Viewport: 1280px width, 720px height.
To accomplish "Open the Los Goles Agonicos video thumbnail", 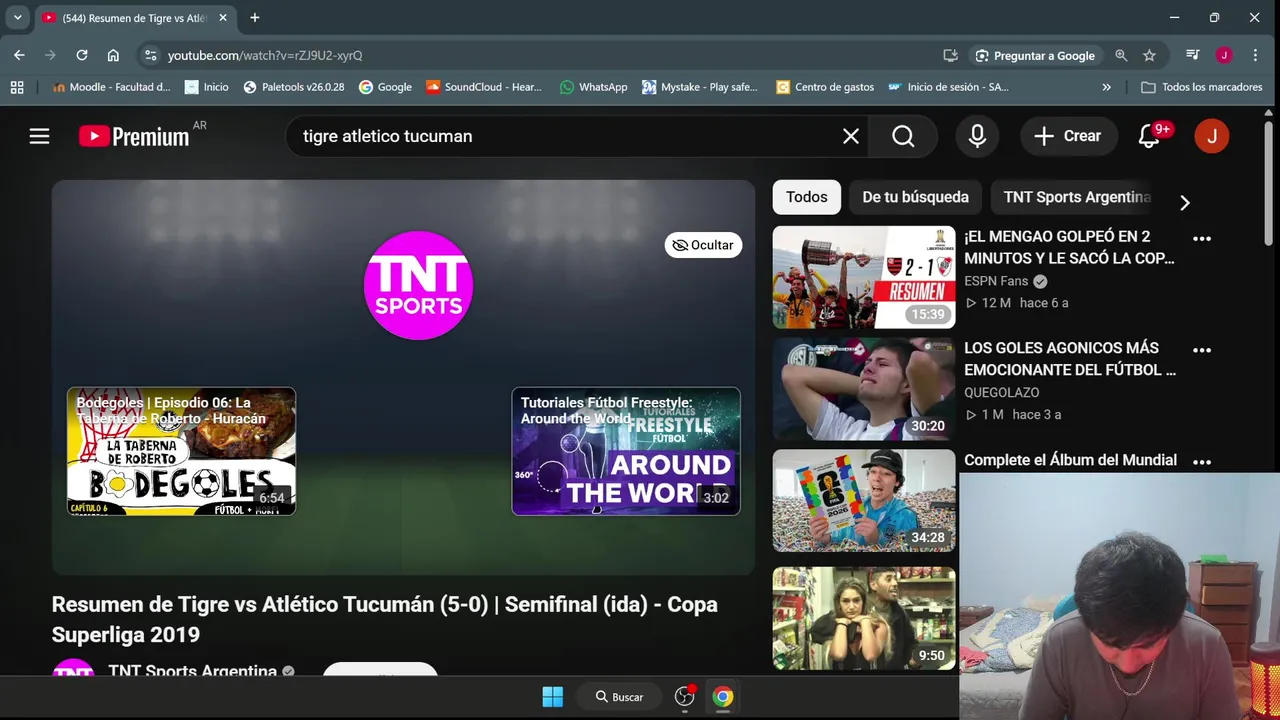I will [x=864, y=389].
